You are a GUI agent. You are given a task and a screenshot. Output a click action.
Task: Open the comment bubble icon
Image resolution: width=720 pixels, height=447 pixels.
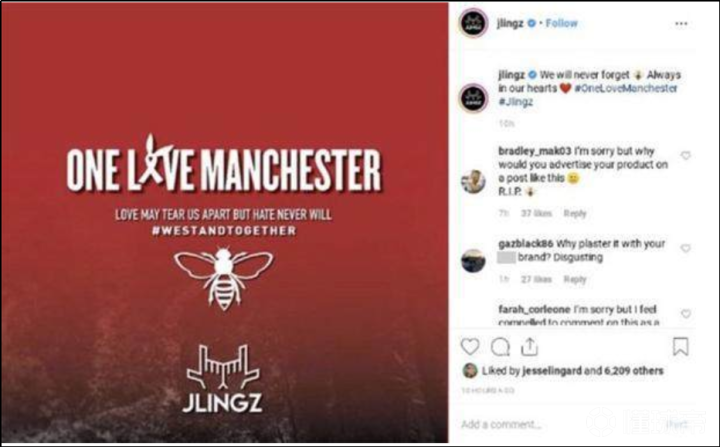pyautogui.click(x=500, y=347)
